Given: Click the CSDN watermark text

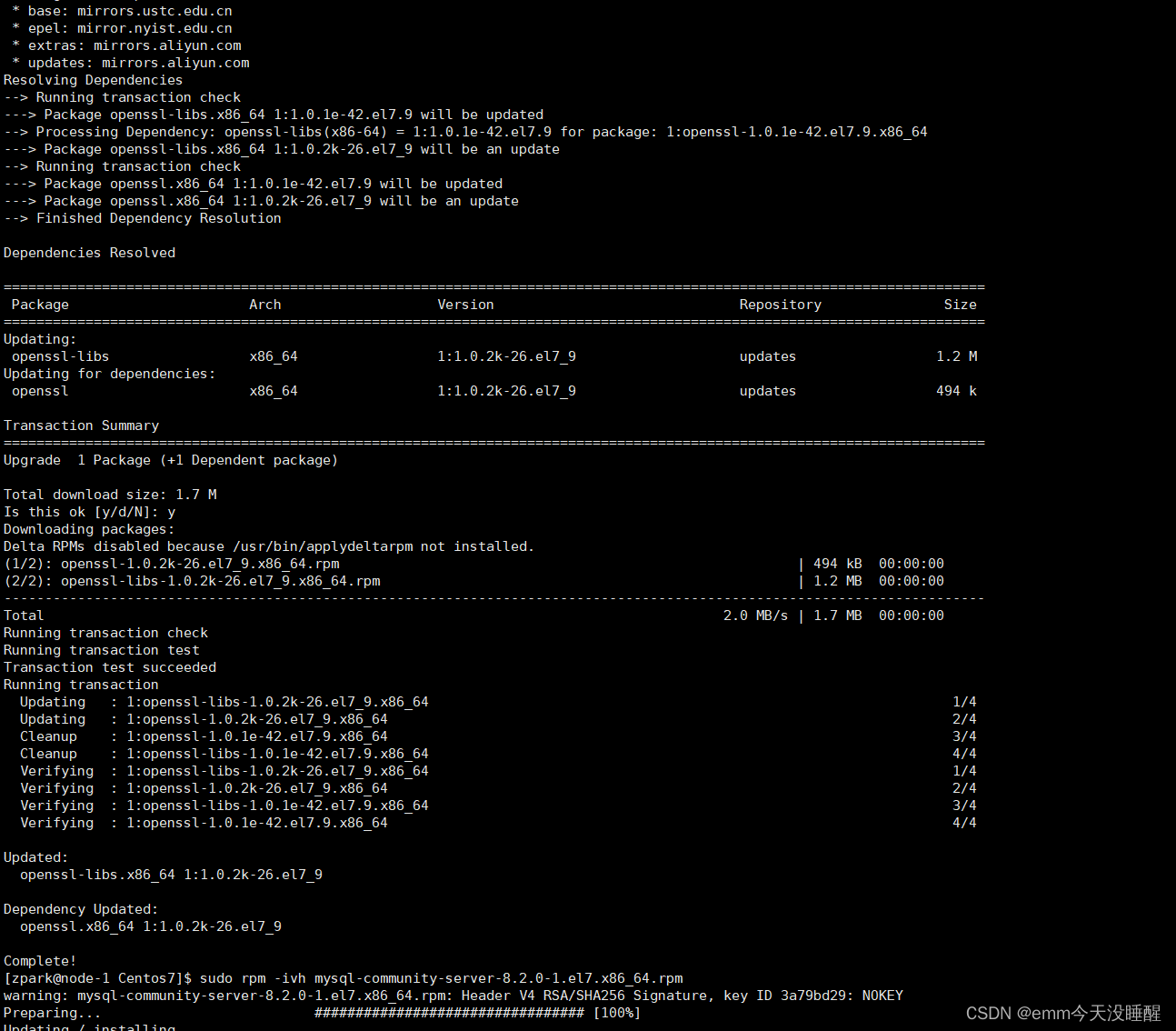Looking at the screenshot, I should pos(1063,1012).
